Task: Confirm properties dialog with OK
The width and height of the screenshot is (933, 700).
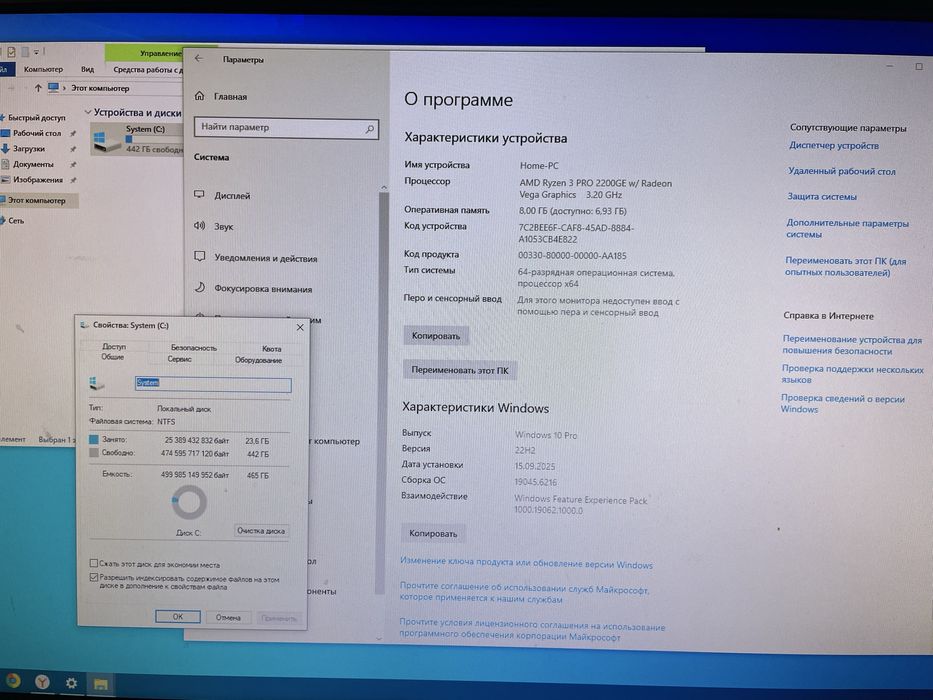Action: (x=177, y=617)
